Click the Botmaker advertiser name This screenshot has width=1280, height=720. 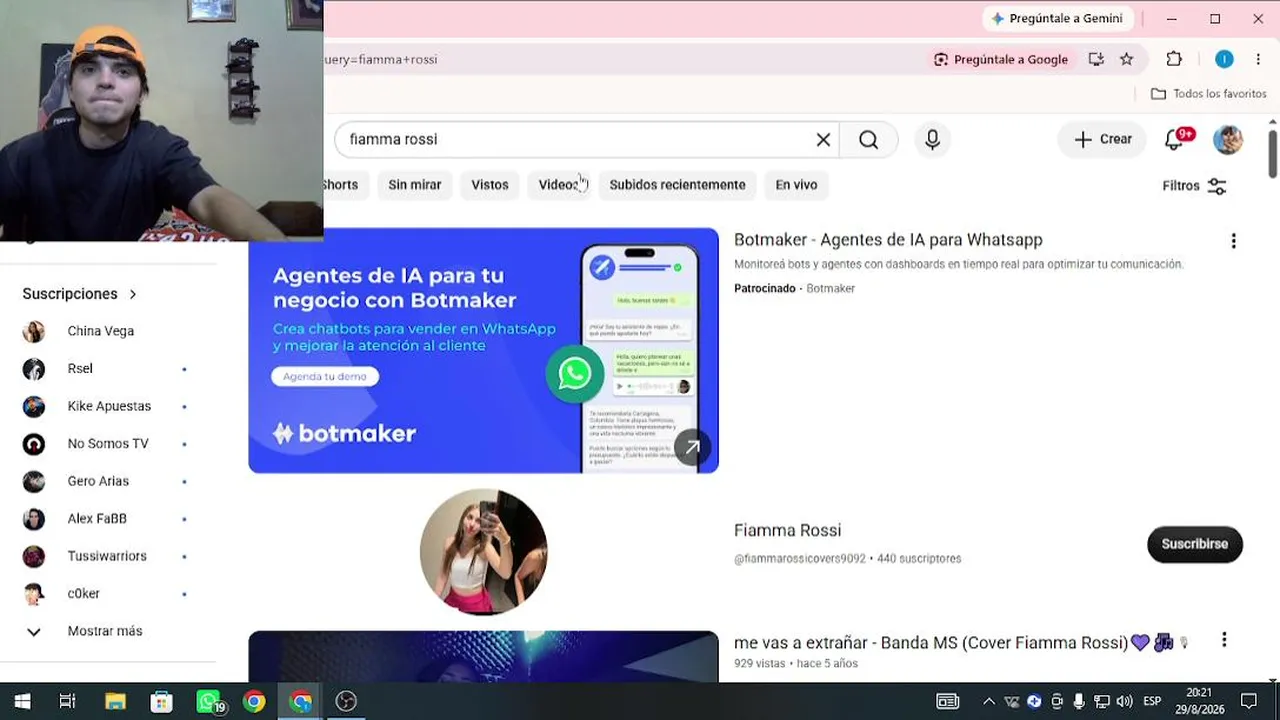point(831,289)
